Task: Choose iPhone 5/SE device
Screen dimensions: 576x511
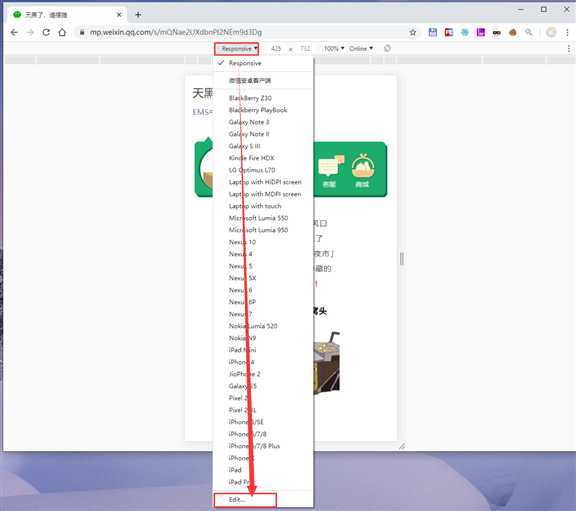Action: pyautogui.click(x=263, y=422)
